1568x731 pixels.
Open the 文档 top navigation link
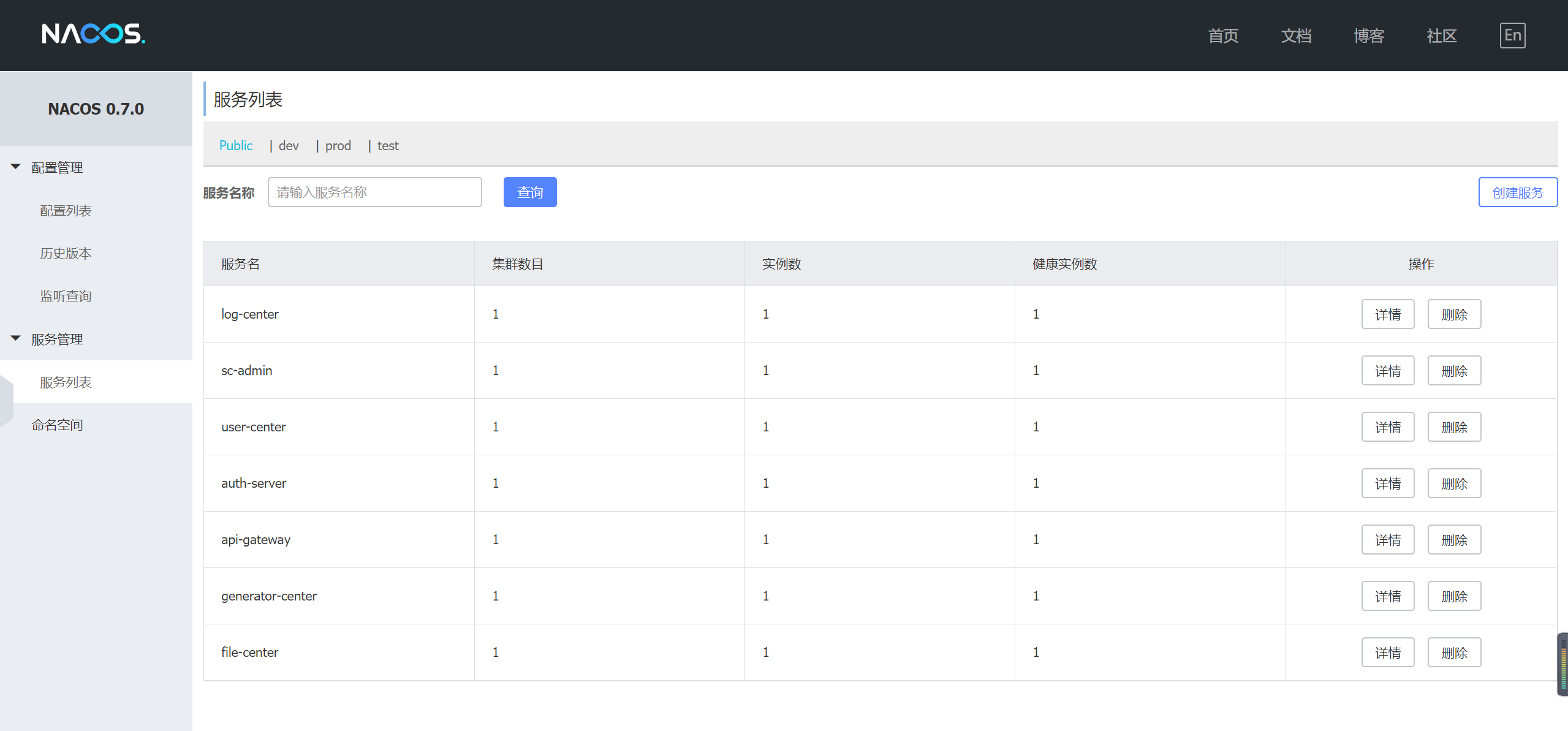(1296, 36)
